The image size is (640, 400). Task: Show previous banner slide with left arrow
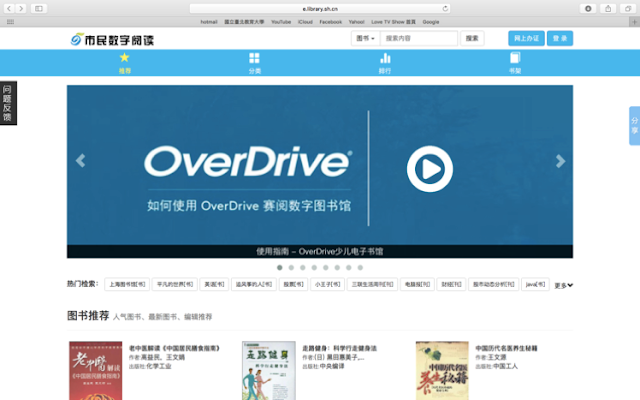80,160
